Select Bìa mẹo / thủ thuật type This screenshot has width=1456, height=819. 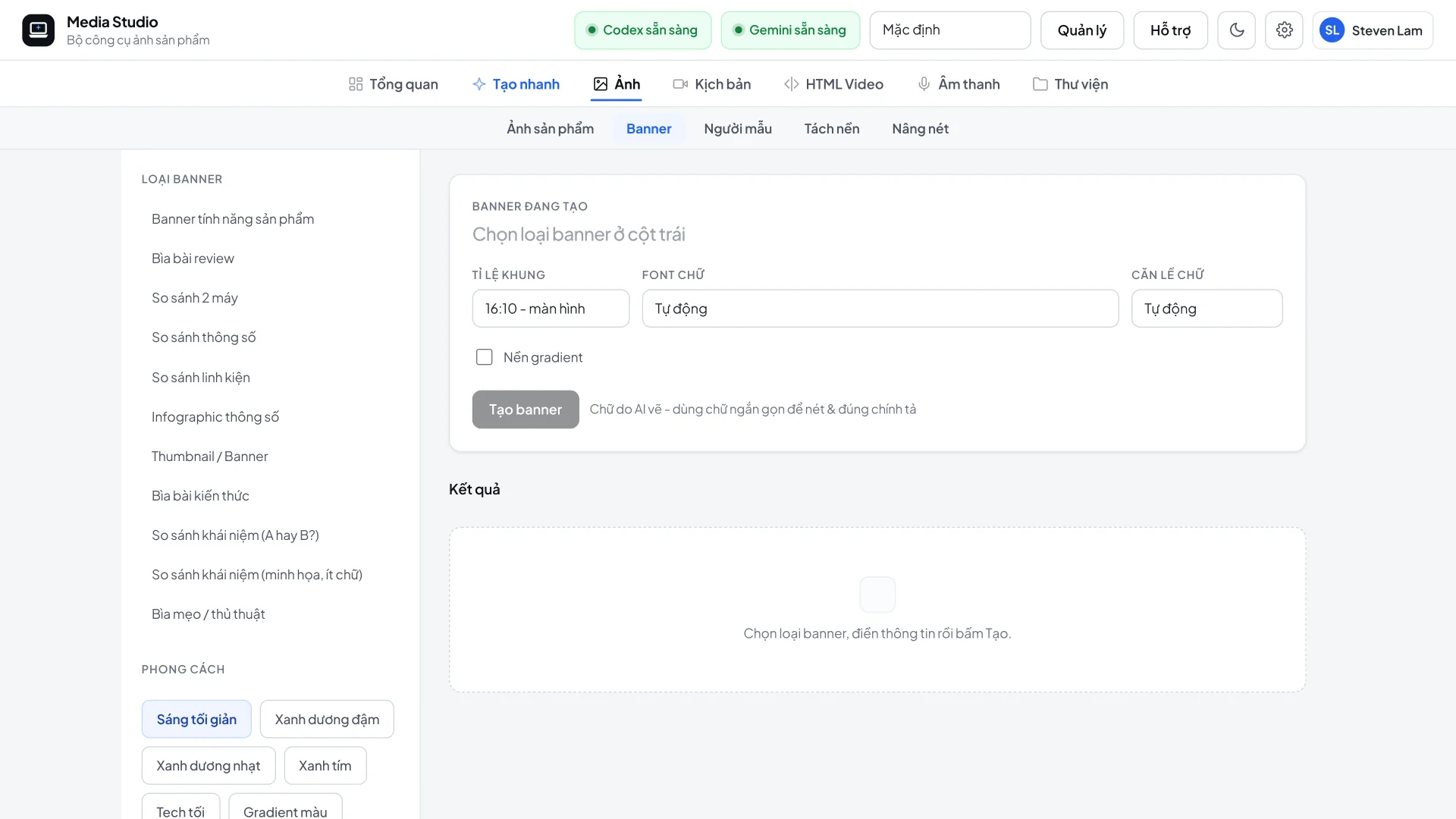(x=270, y=614)
